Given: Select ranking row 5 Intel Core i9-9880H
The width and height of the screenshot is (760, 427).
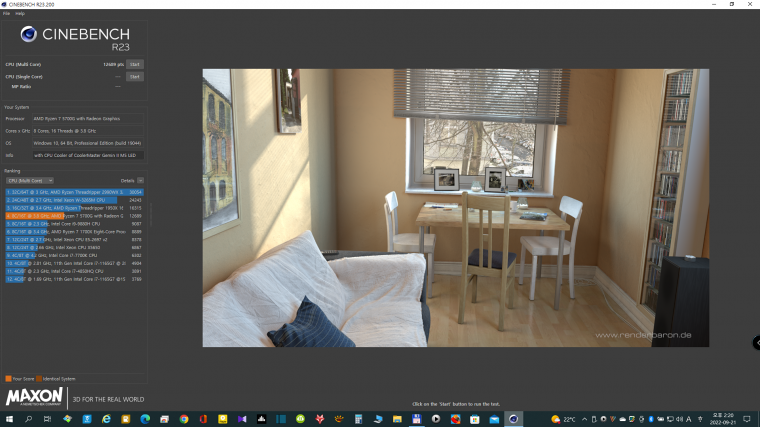Looking at the screenshot, I should [x=74, y=224].
